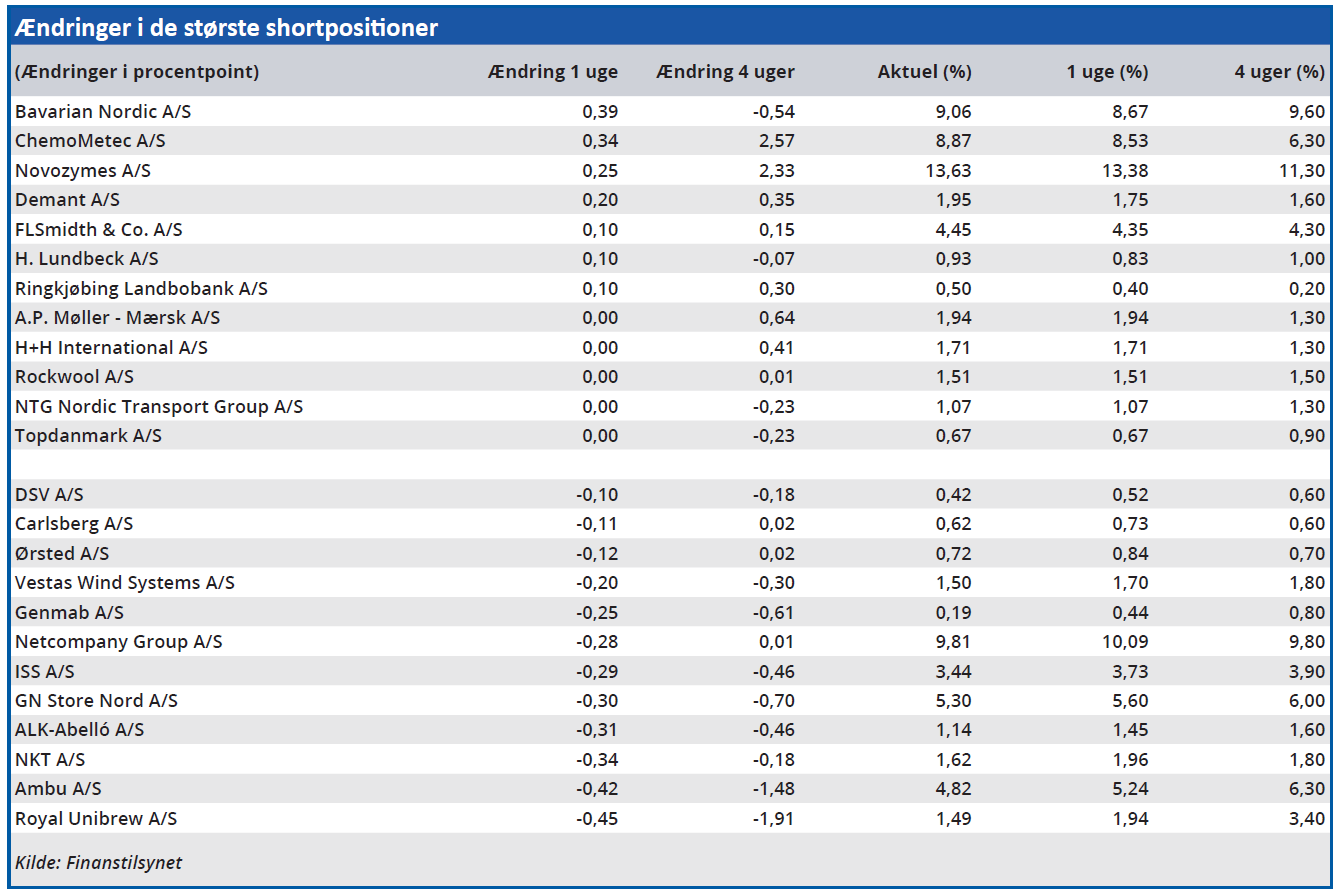Image resolution: width=1341 pixels, height=892 pixels.
Task: Click NTG Nordic Transport Group A/S label
Action: click(158, 407)
